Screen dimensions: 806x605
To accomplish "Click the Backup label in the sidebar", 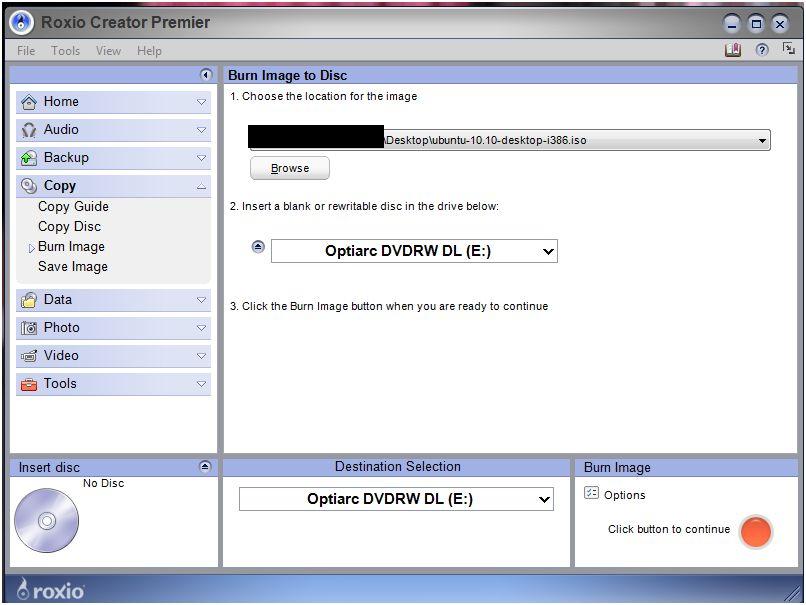I will tap(66, 157).
